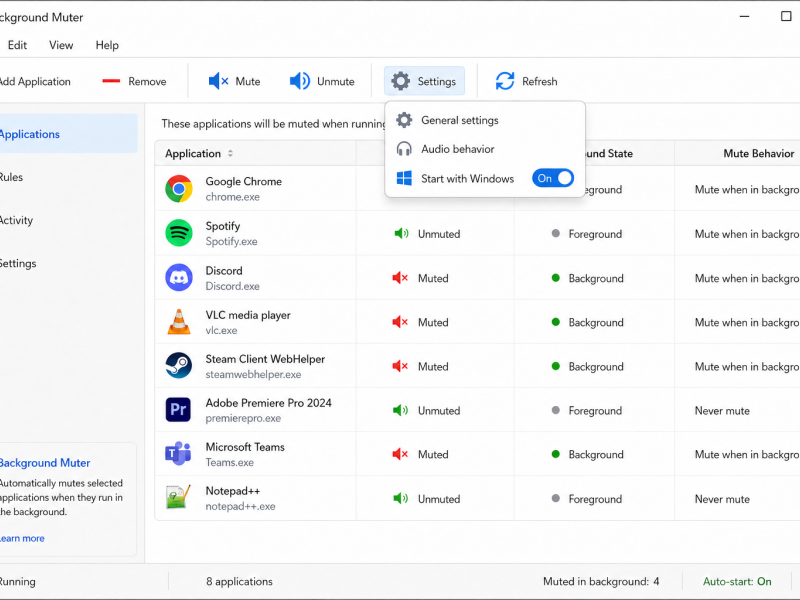The height and width of the screenshot is (600, 800).
Task: Choose General settings from dropdown
Action: coord(485,120)
